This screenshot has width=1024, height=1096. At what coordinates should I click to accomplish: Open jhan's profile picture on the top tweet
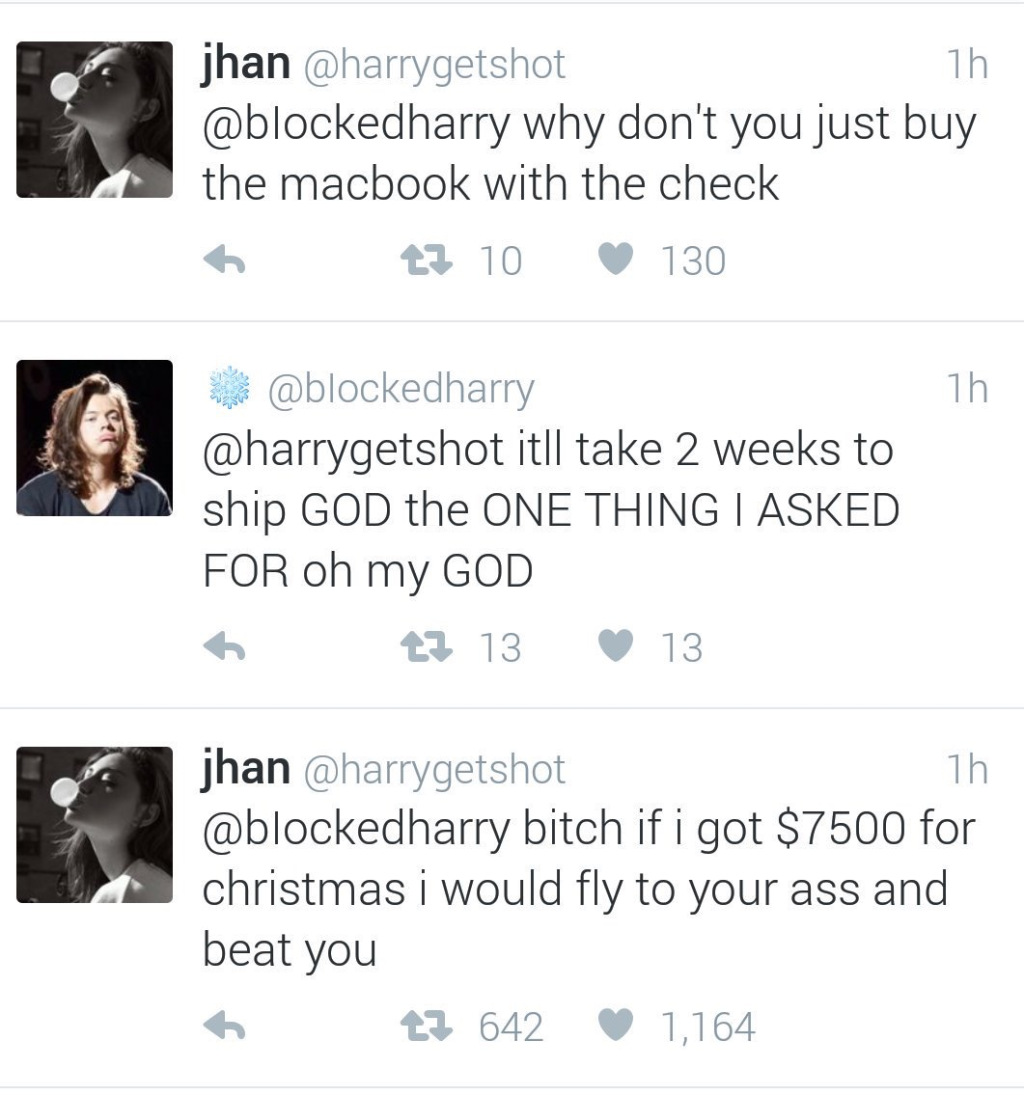[x=95, y=120]
